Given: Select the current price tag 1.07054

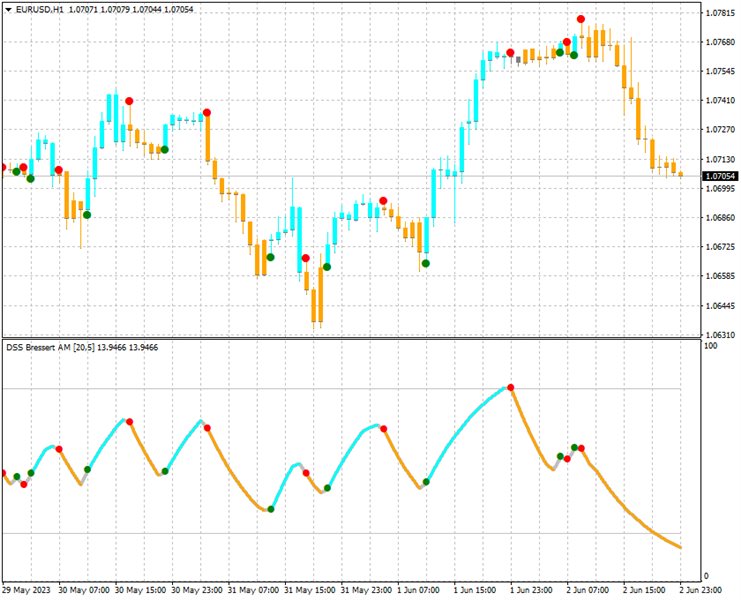Looking at the screenshot, I should coord(720,176).
